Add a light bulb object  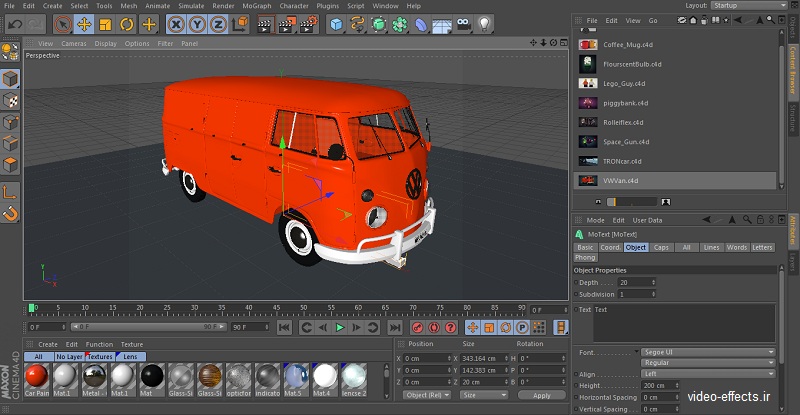[x=485, y=24]
